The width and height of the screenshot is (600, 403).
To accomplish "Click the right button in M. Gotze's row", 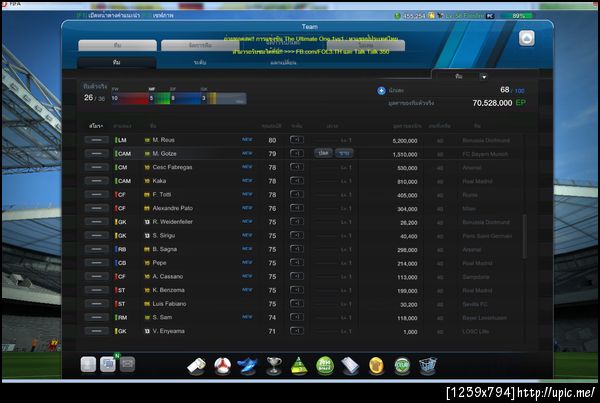I will [x=344, y=153].
